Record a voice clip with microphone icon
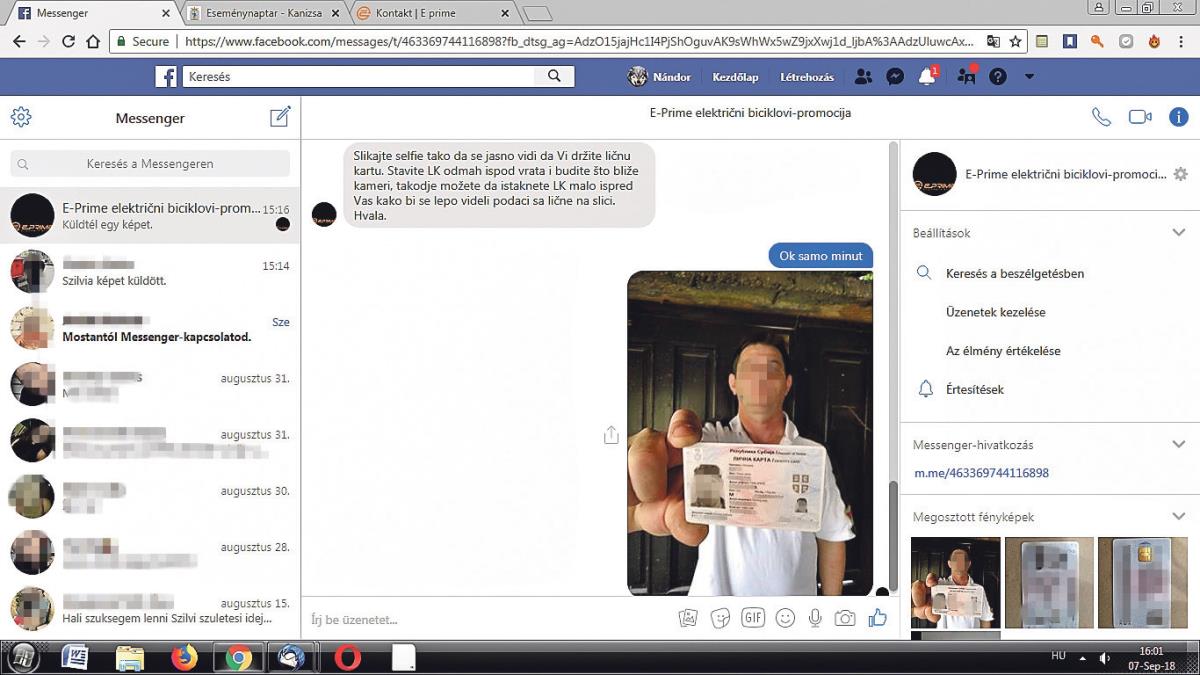This screenshot has height=675, width=1200. pyautogui.click(x=815, y=618)
